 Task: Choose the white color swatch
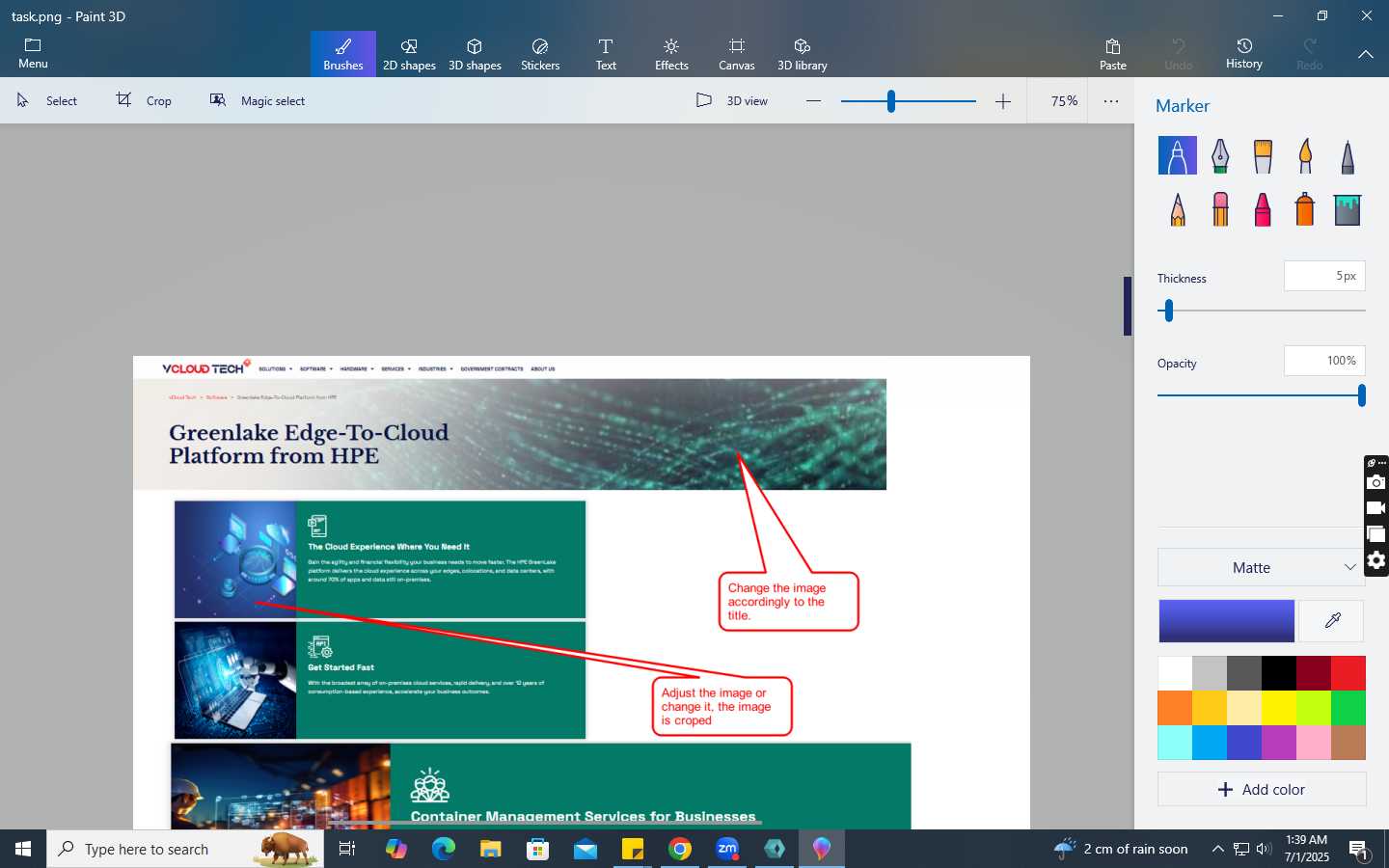click(1175, 673)
